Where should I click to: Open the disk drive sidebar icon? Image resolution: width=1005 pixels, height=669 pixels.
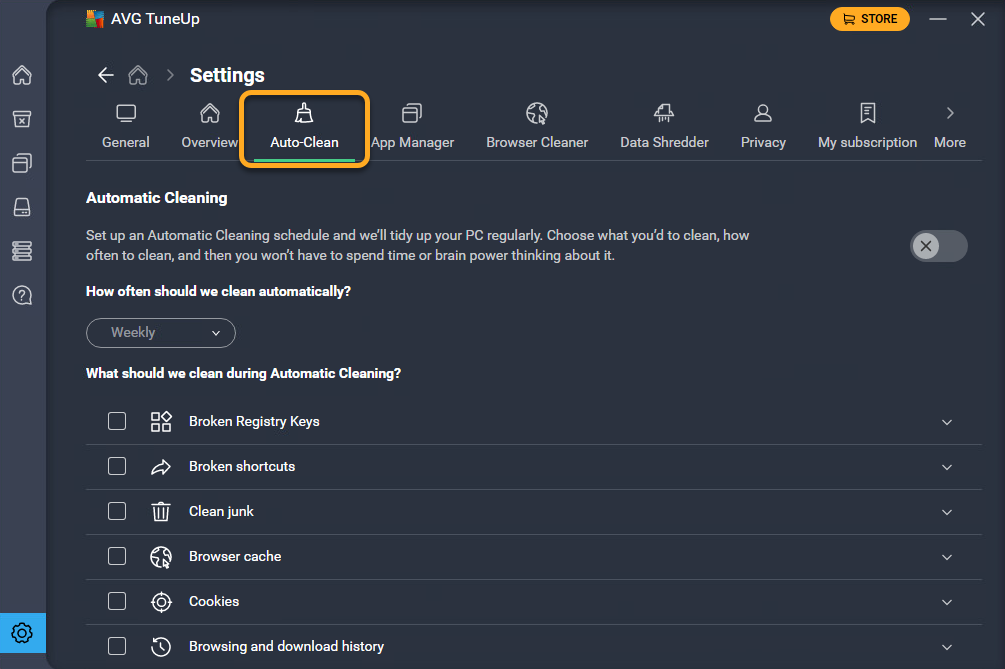point(22,206)
